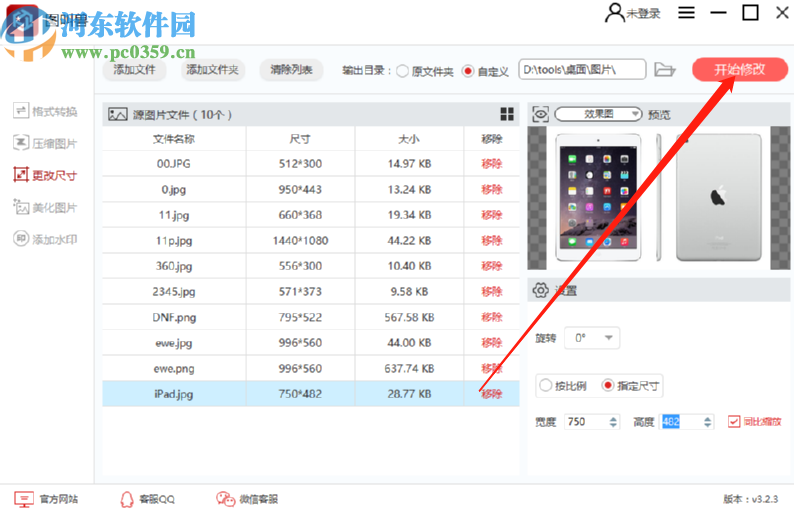Remove 00.JPG from the list
794x510 pixels.
pos(492,164)
